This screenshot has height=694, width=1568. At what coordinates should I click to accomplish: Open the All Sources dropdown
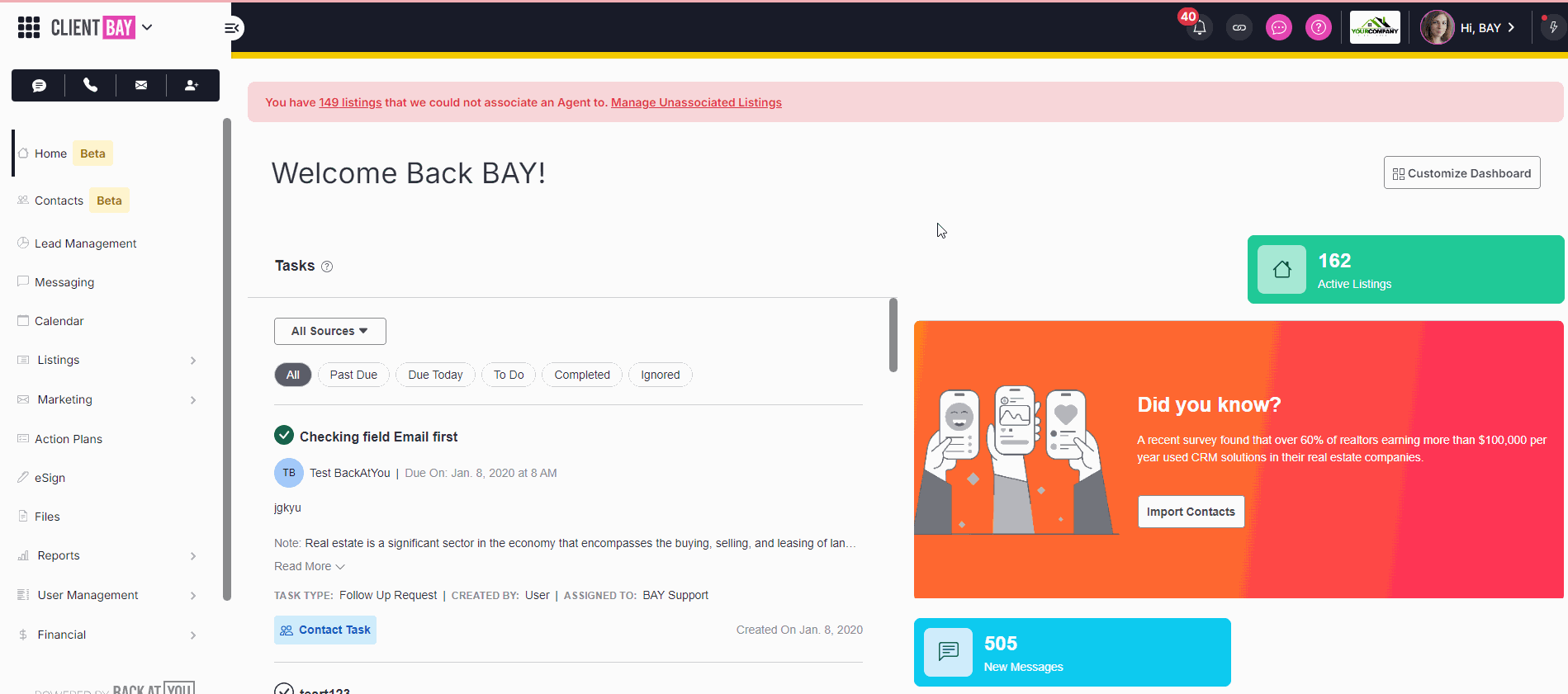329,331
